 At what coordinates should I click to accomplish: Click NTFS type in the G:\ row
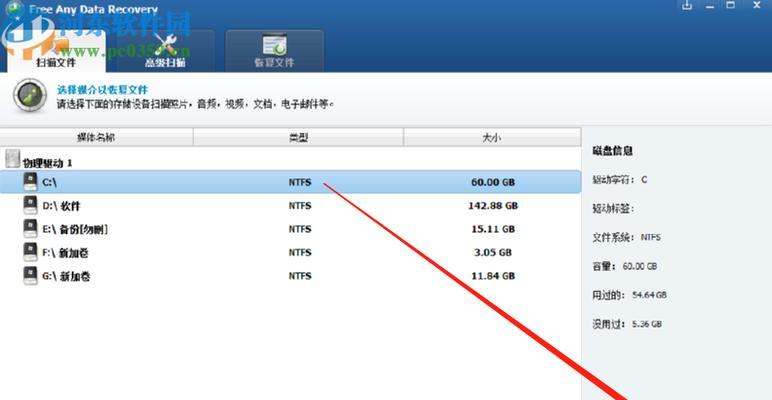(x=300, y=276)
